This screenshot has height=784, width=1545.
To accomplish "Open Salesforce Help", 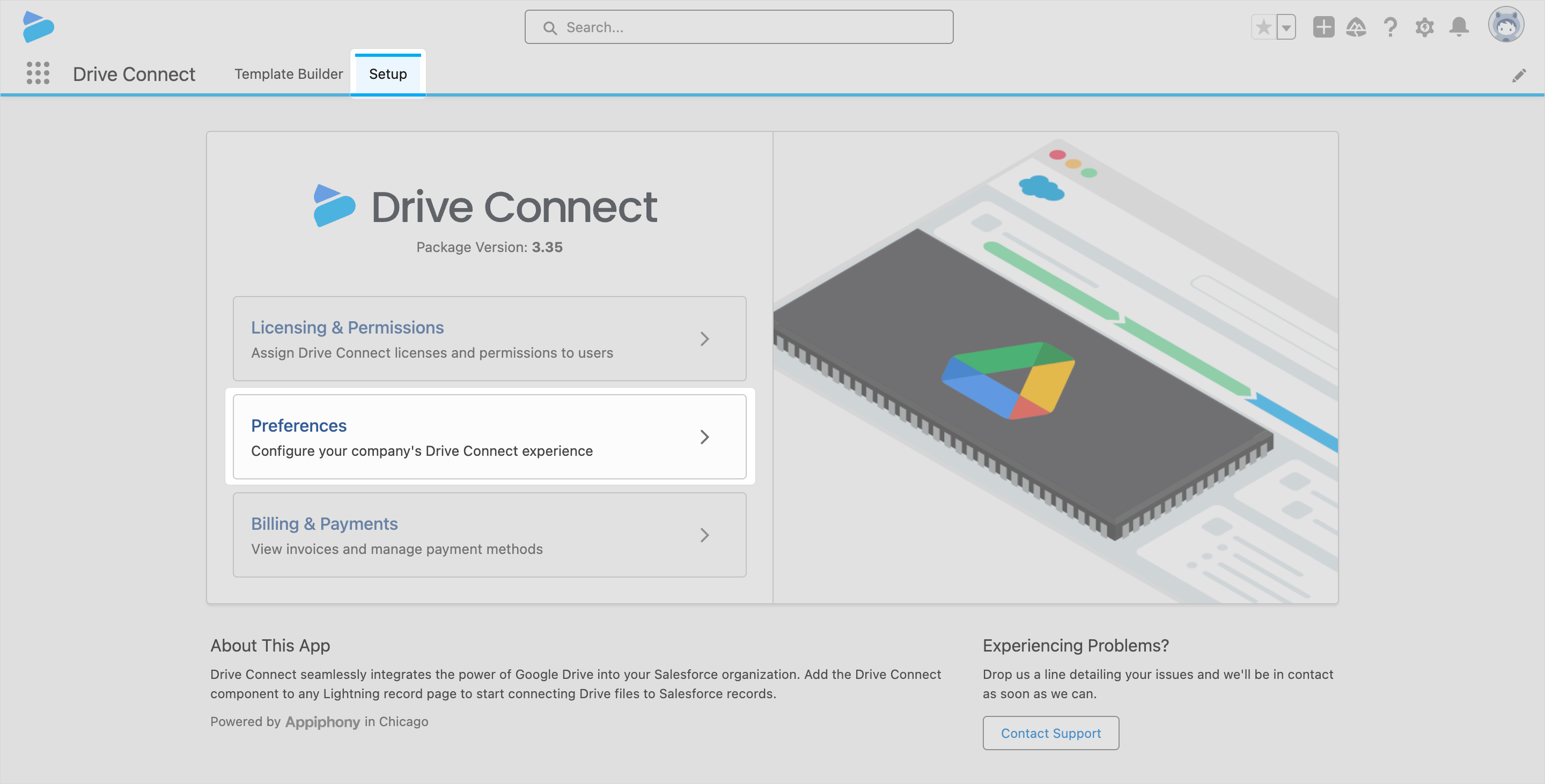I will (x=1390, y=27).
